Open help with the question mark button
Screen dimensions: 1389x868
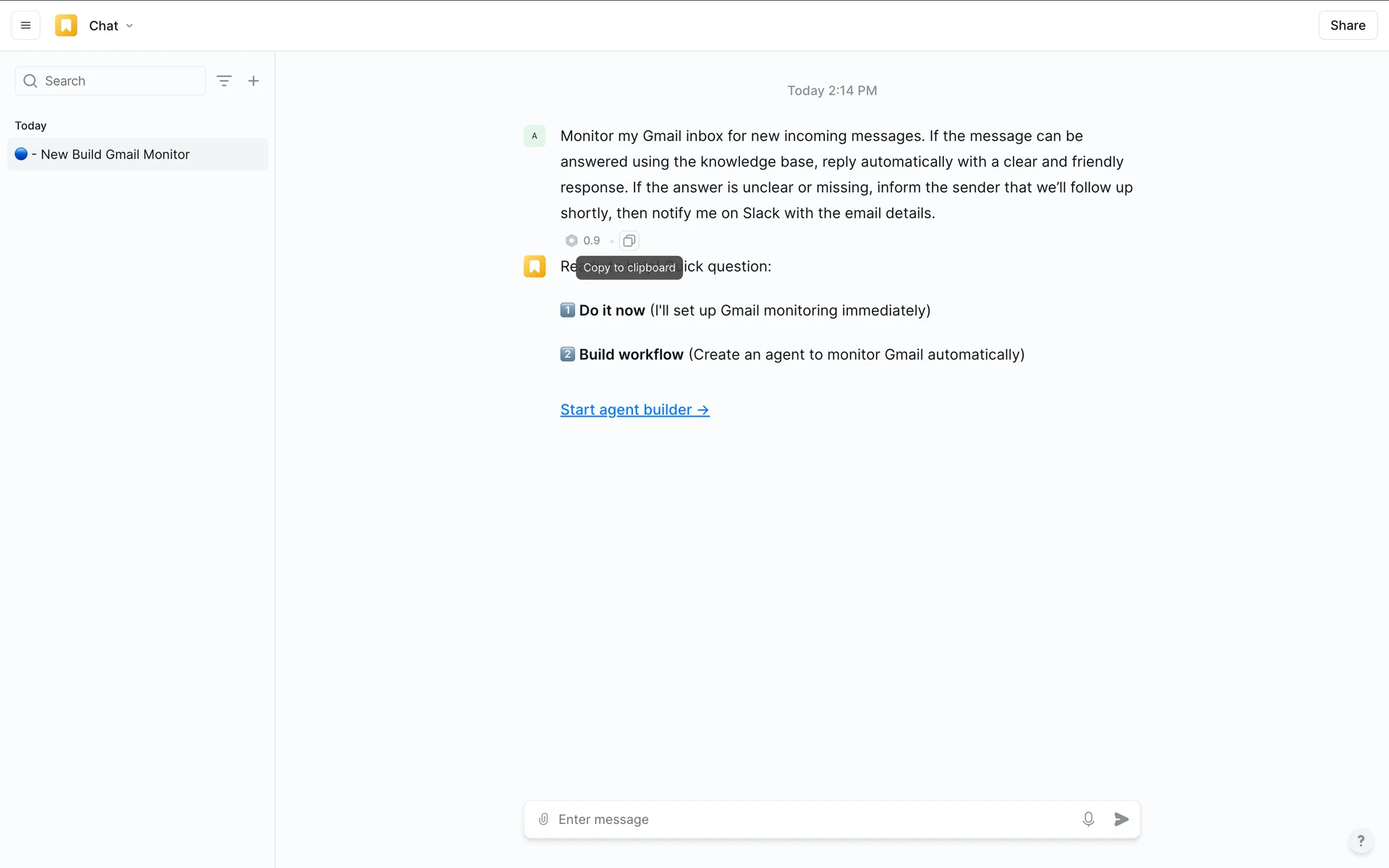pyautogui.click(x=1361, y=841)
